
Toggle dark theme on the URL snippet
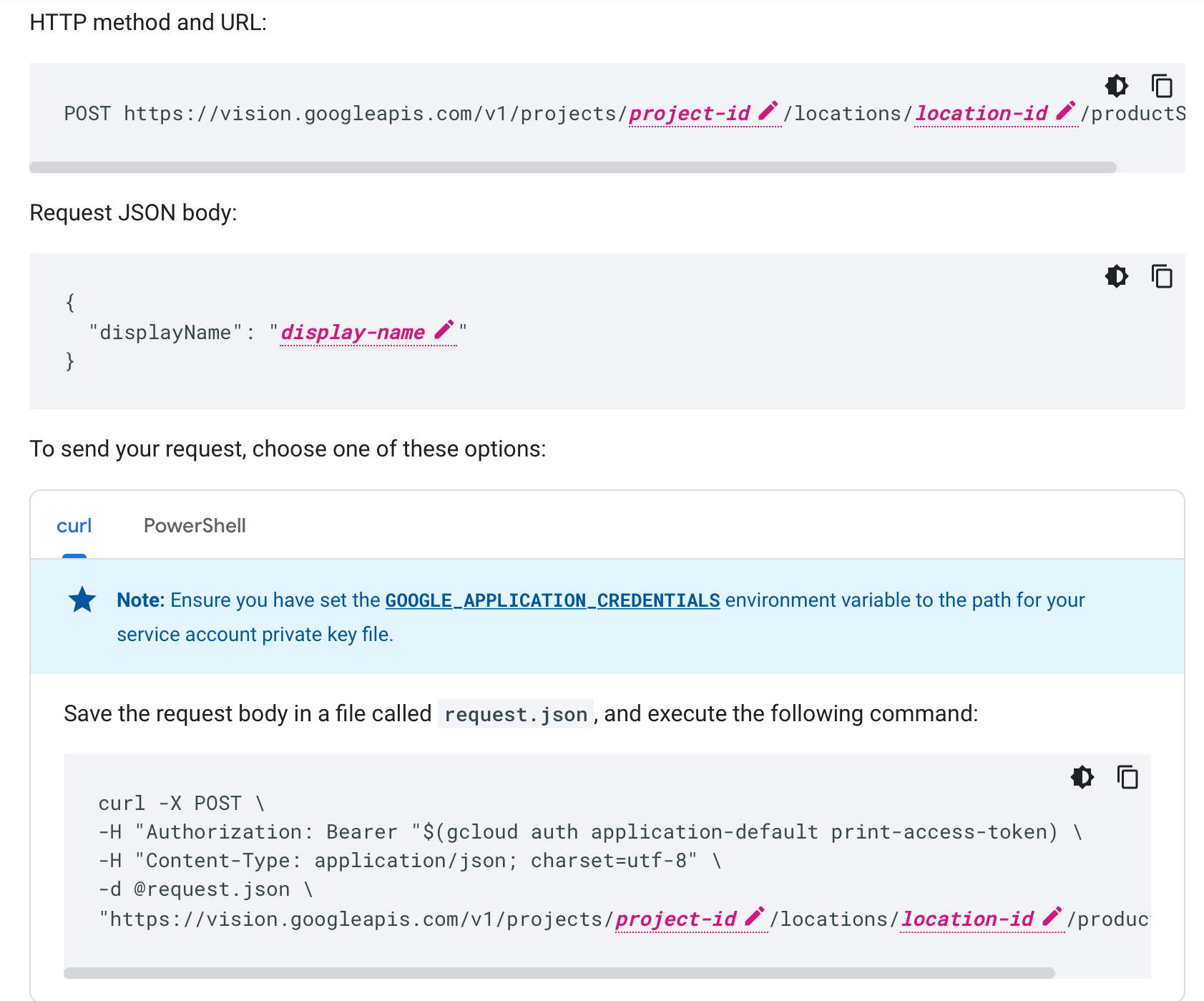[1116, 86]
